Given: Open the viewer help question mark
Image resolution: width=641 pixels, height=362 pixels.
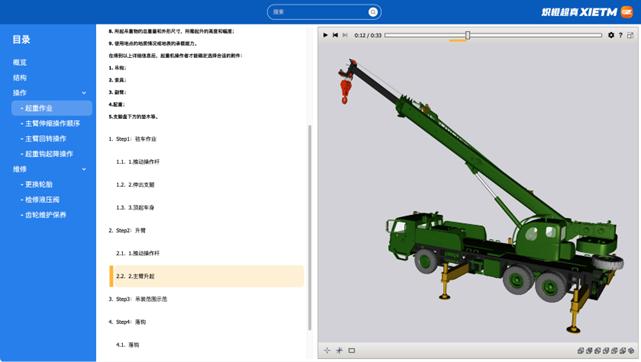Looking at the screenshot, I should 621,35.
